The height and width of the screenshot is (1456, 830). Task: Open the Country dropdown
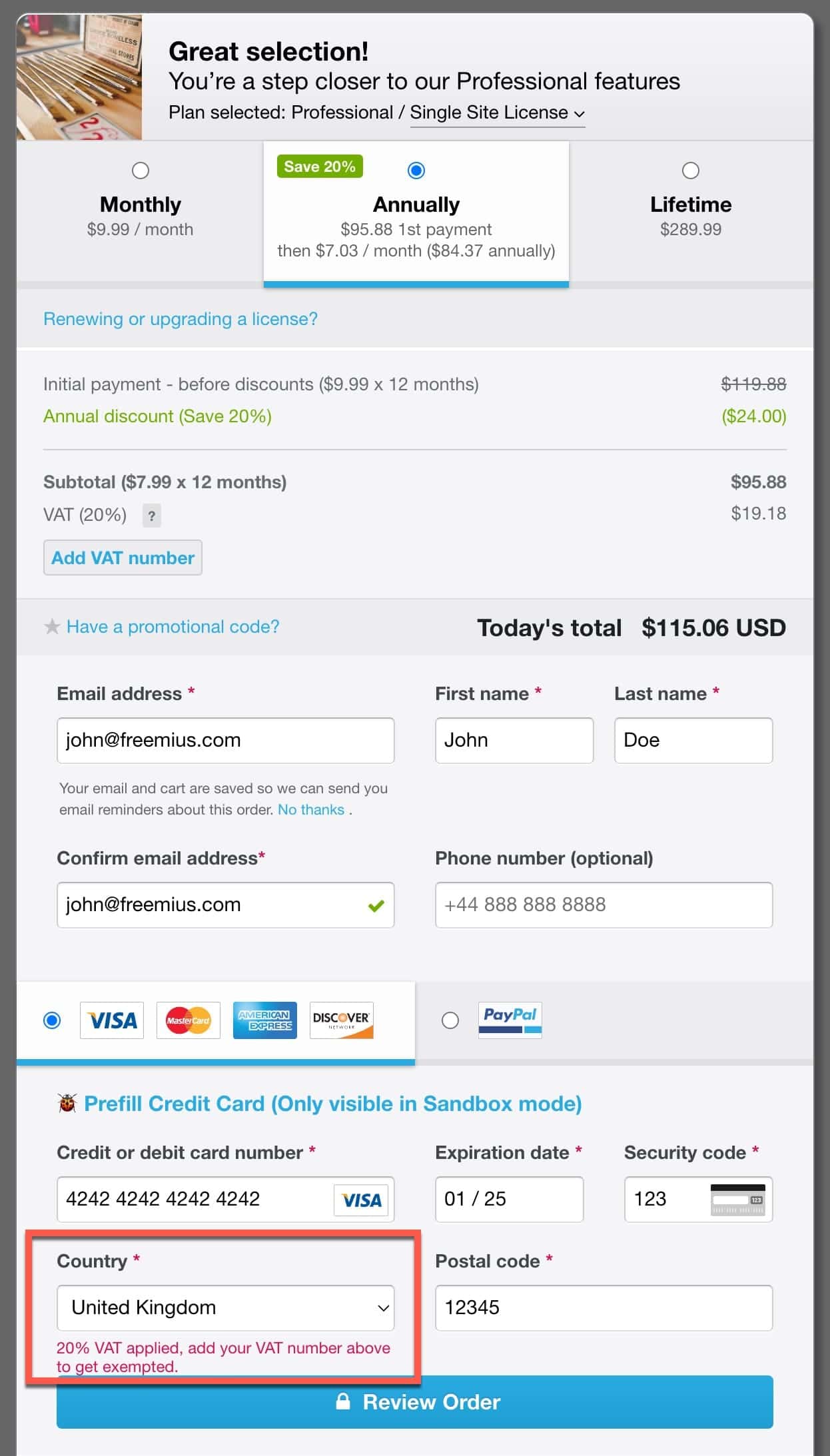[226, 1307]
